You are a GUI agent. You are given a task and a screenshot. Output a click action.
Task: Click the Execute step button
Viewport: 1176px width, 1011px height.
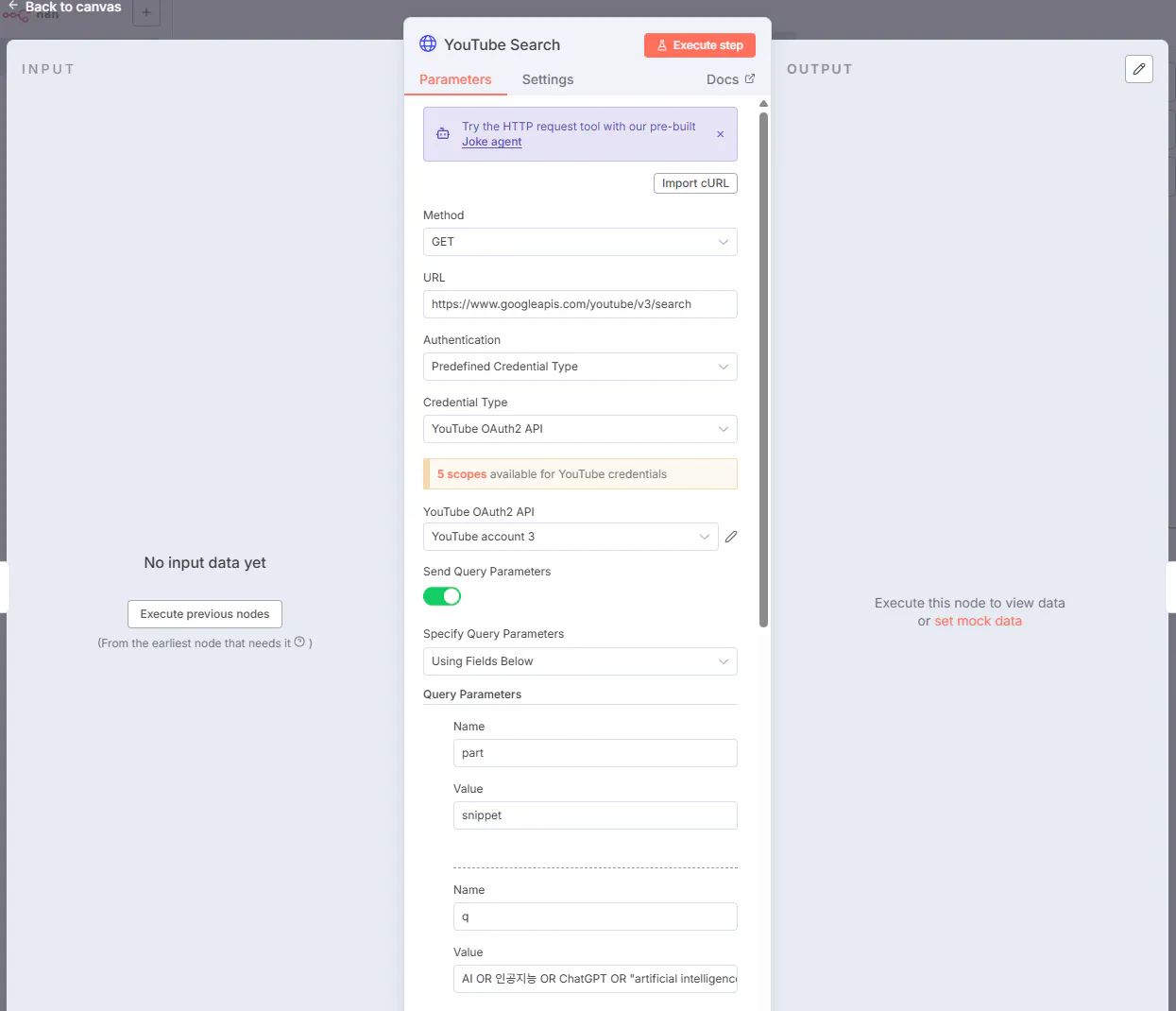(700, 45)
